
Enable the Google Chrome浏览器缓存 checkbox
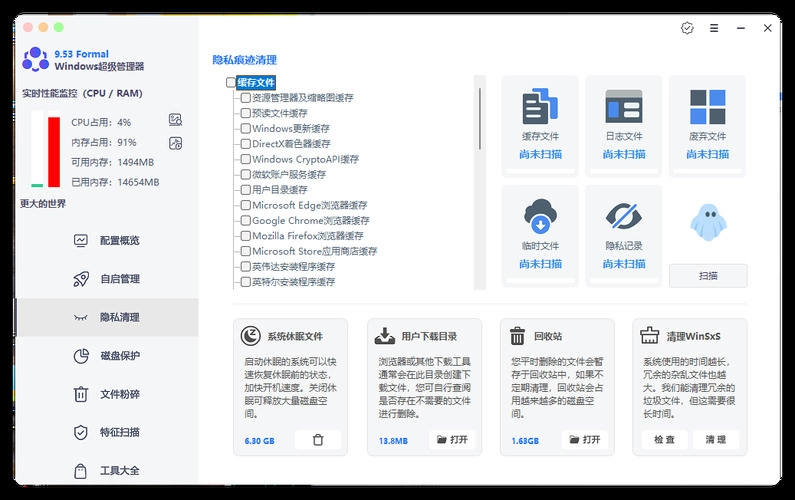point(245,221)
